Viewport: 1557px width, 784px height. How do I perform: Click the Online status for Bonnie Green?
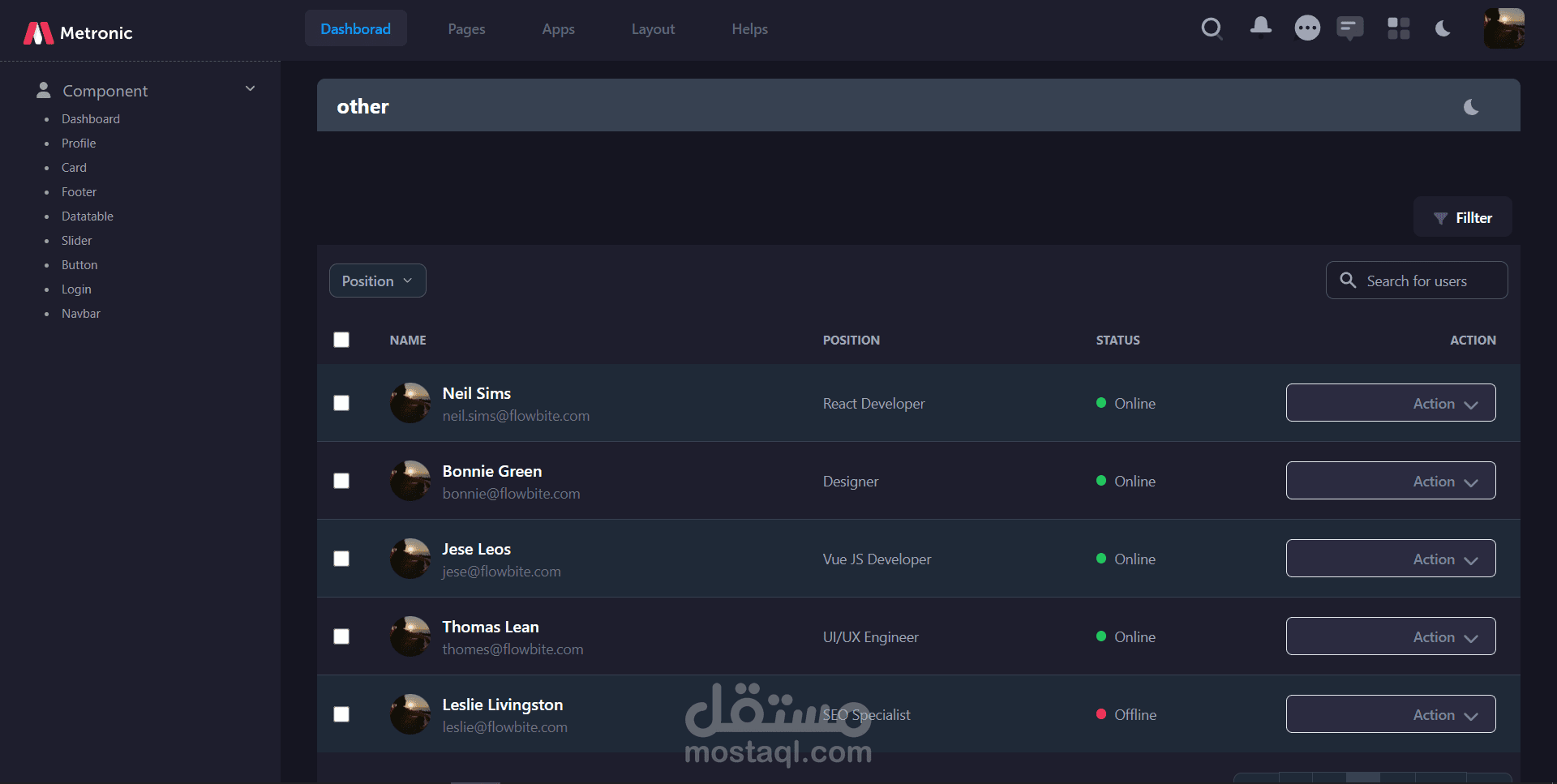(x=1126, y=482)
